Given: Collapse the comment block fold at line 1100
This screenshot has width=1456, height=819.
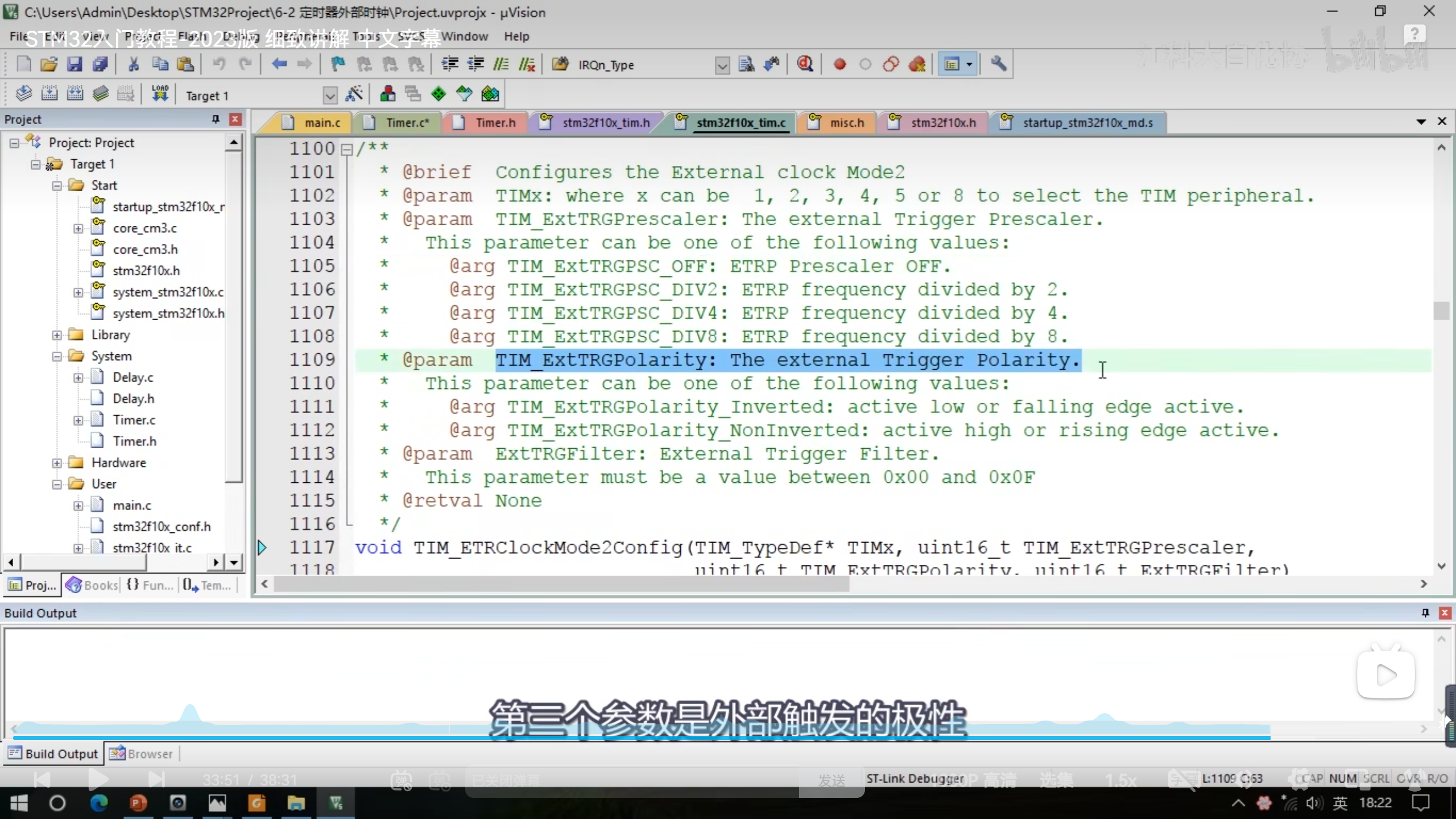Looking at the screenshot, I should point(346,149).
